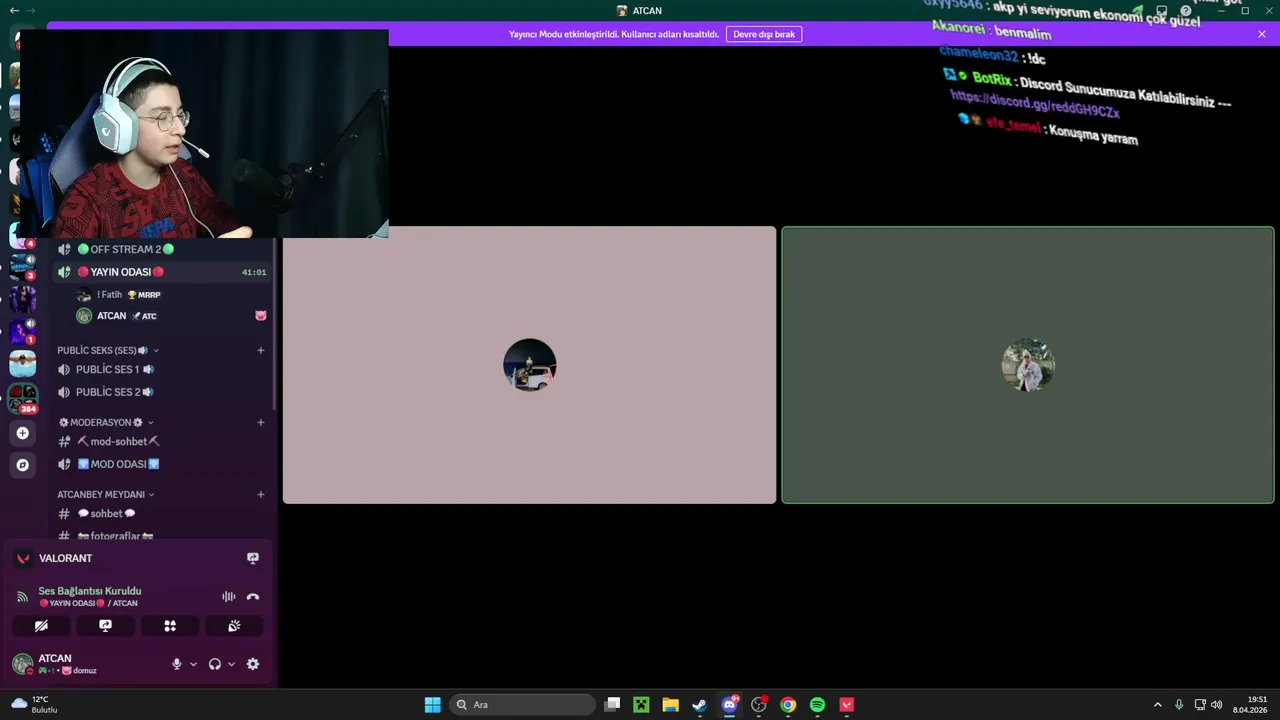Open weather widget showing 12°C Bulutlu

35,705
